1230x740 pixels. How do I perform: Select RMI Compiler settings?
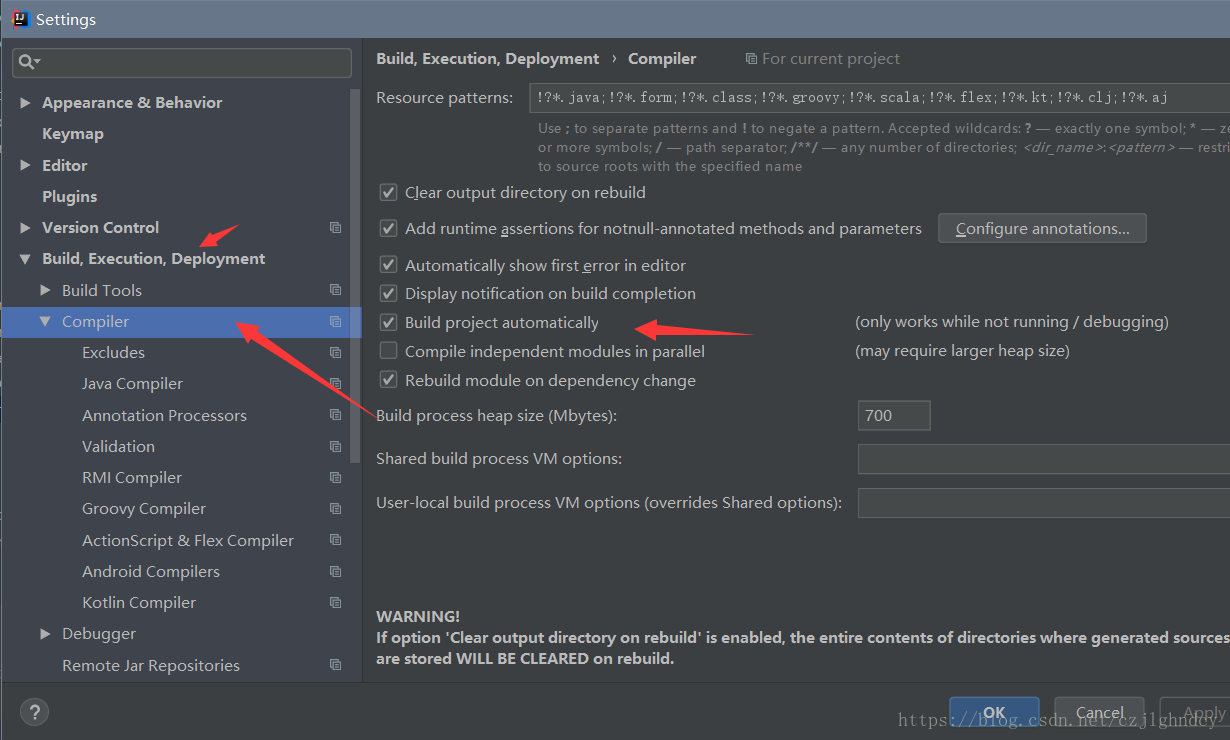coord(132,478)
